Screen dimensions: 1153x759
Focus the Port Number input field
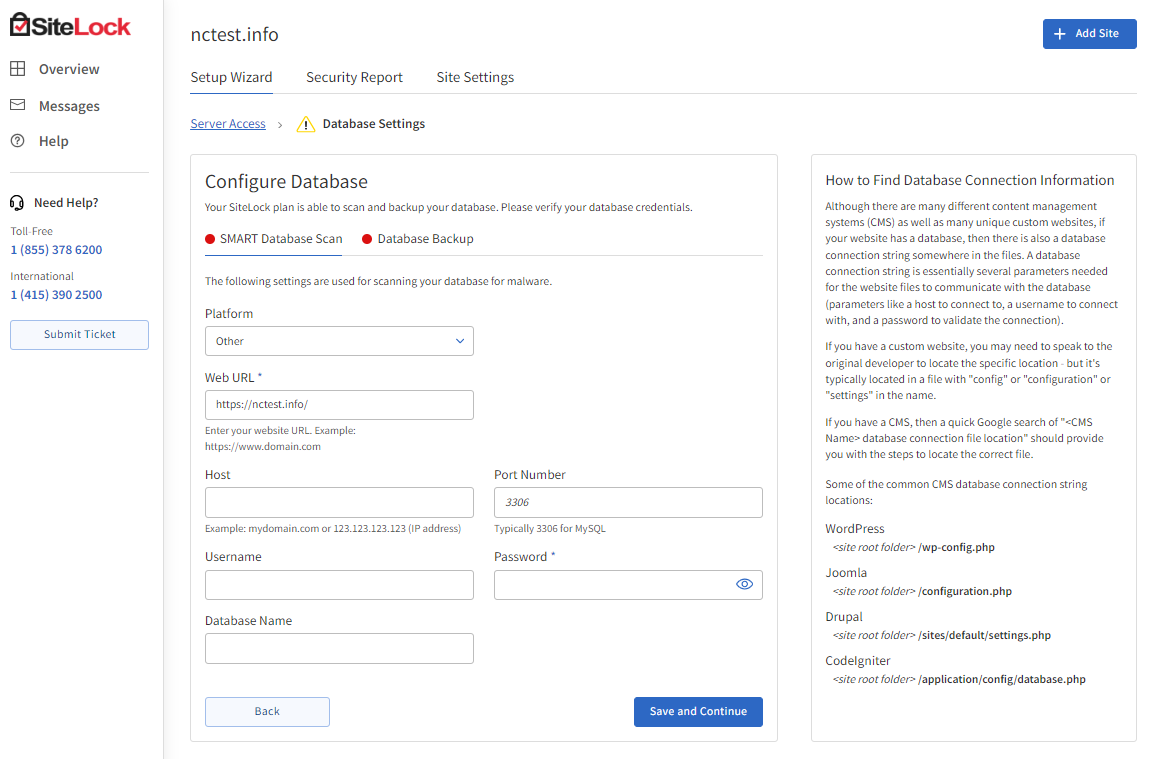click(x=628, y=502)
